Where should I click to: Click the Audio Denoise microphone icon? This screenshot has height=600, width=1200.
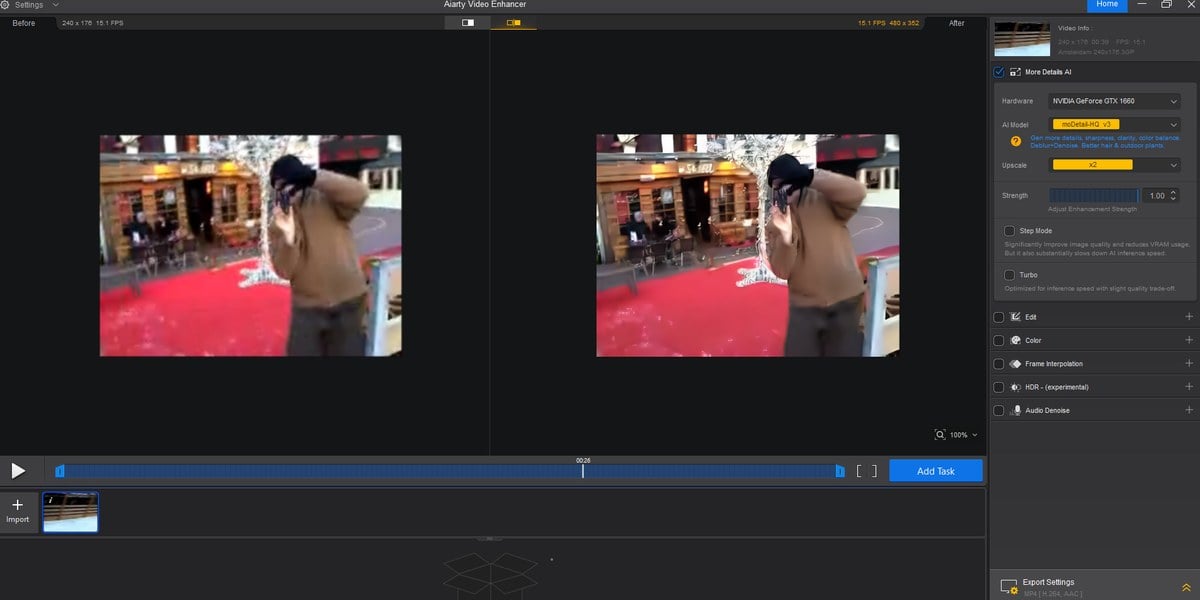pos(1016,410)
